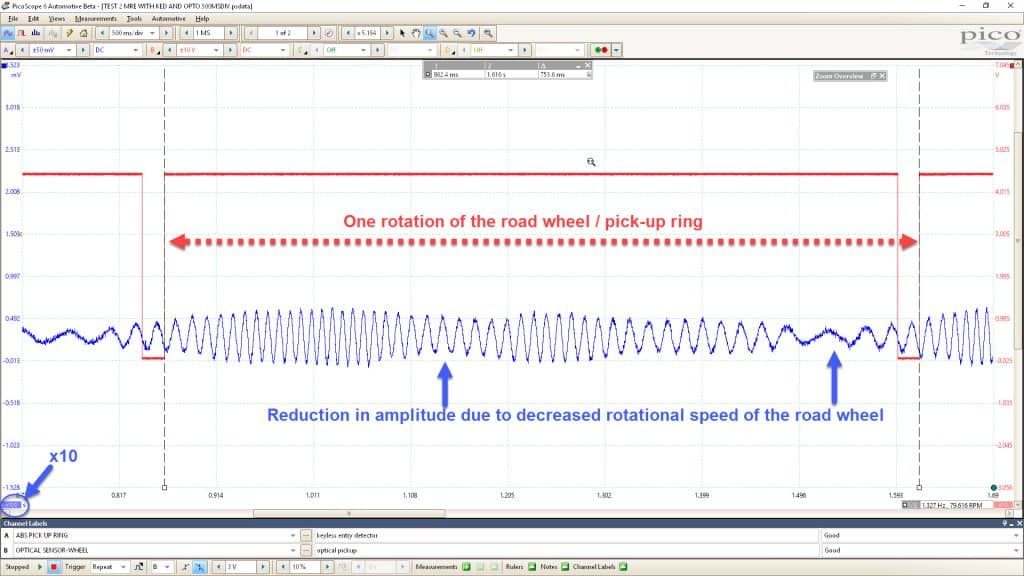Viewport: 1024px width, 576px height.
Task: Stop capture with red stop button
Action: (x=54, y=567)
